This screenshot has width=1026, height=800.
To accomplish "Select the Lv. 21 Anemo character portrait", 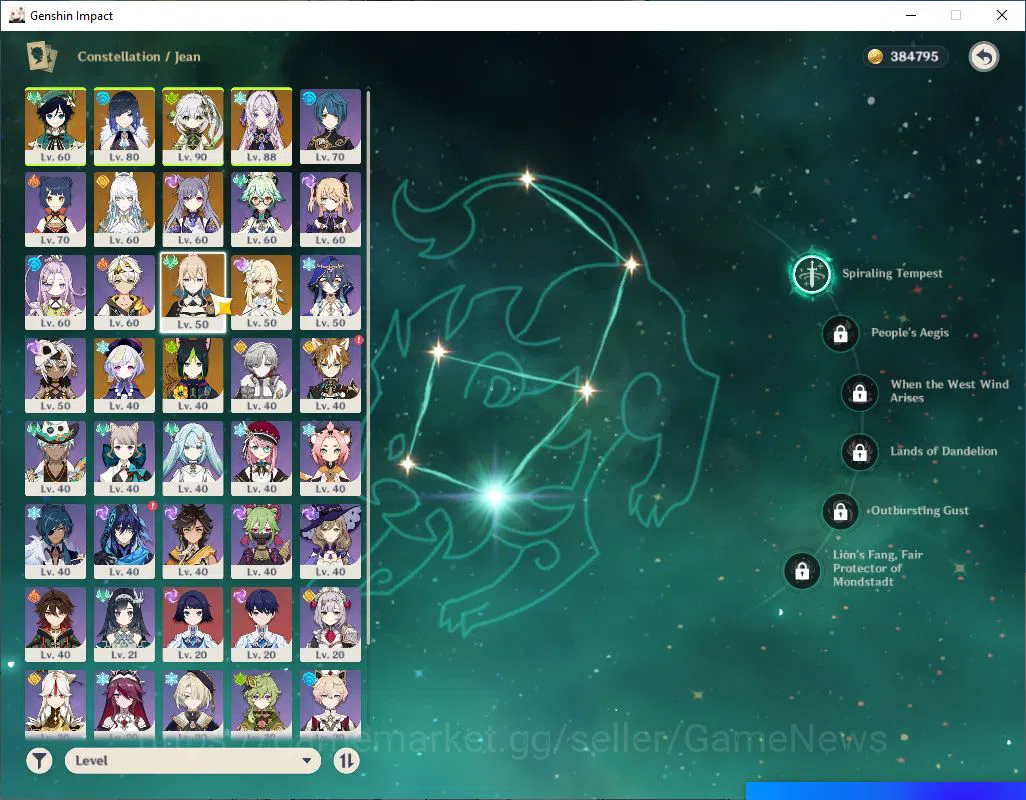I will [x=124, y=625].
